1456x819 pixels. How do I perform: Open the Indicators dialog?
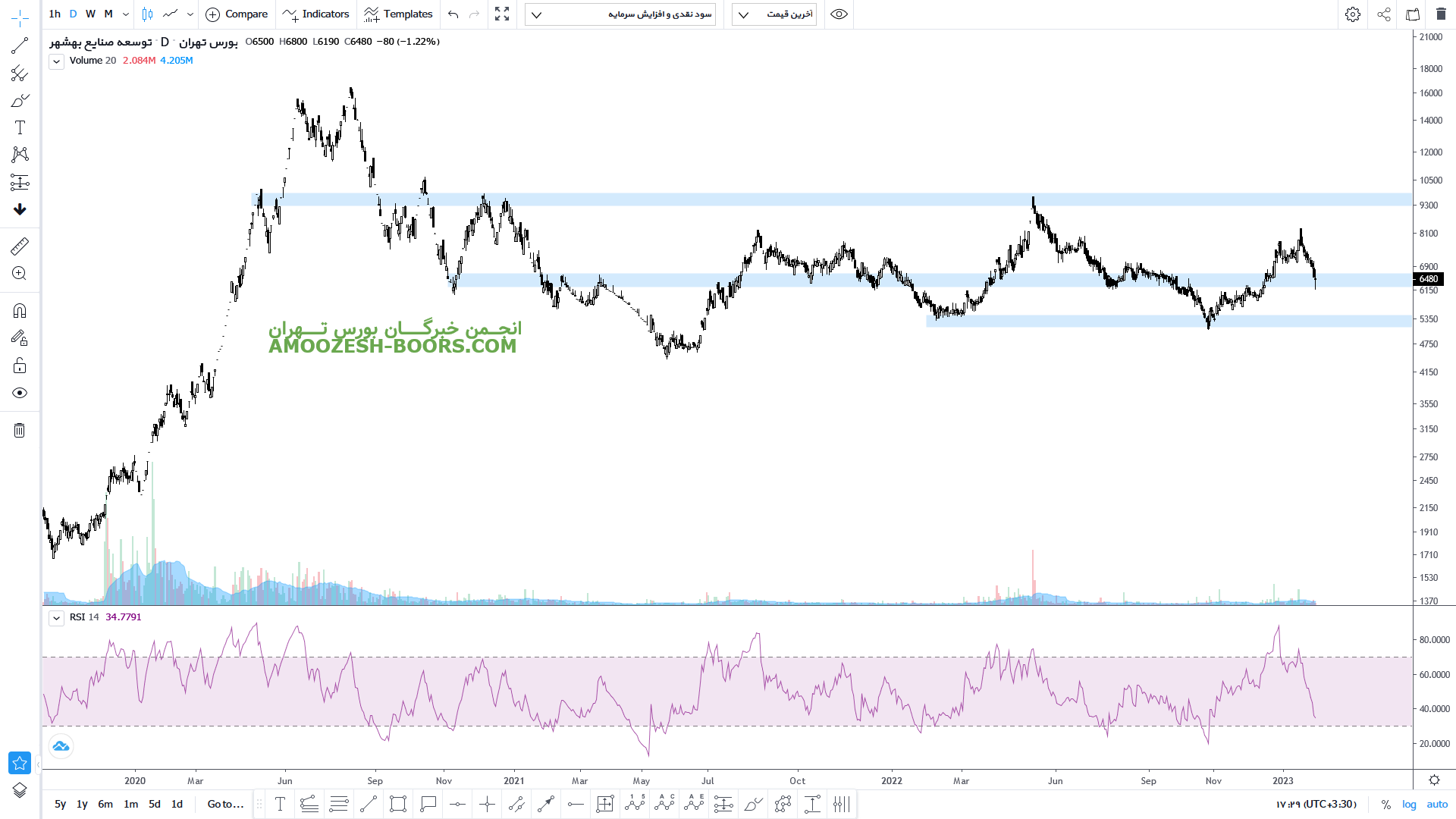316,14
